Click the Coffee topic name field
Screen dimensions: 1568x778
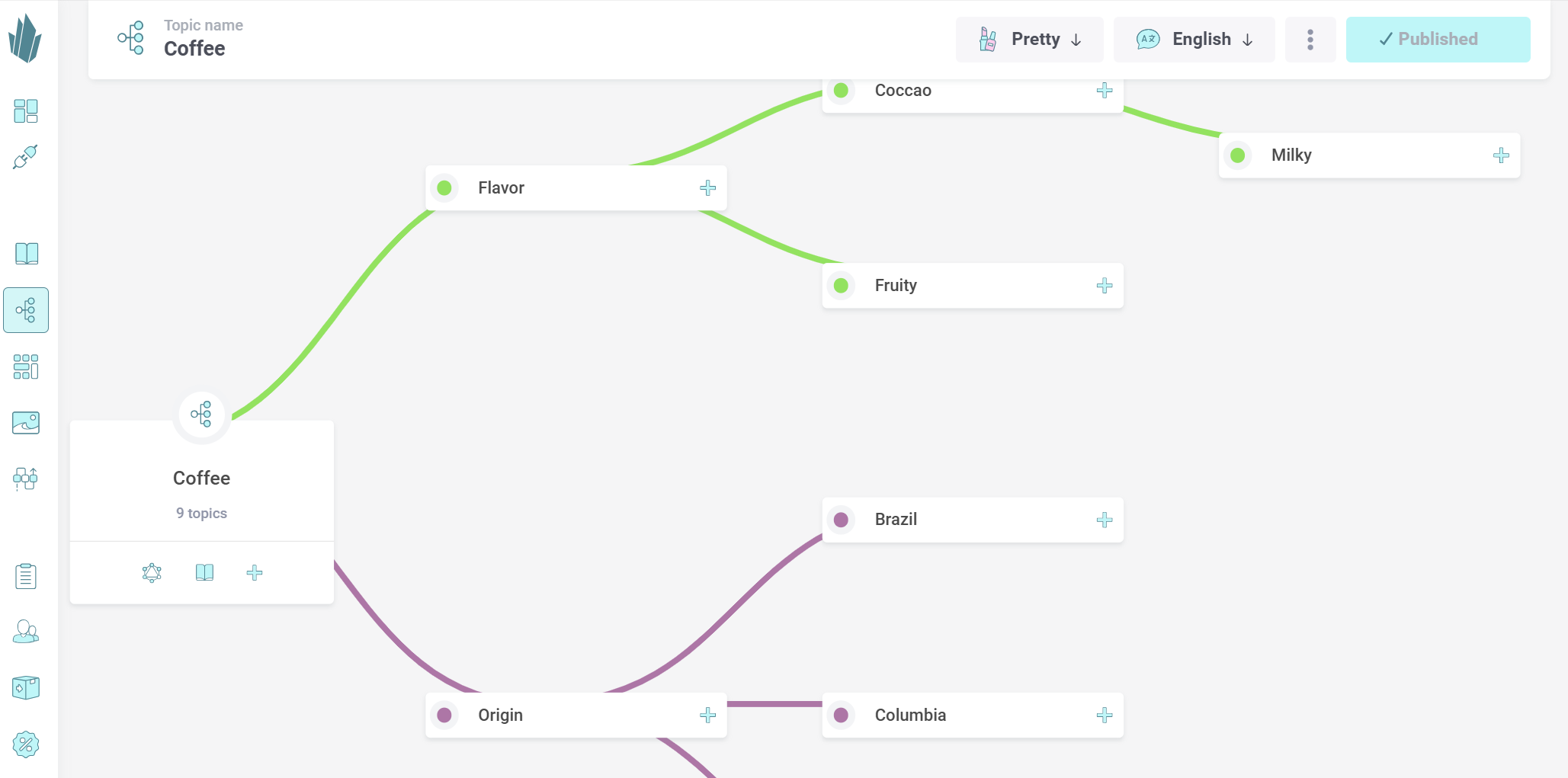[195, 49]
